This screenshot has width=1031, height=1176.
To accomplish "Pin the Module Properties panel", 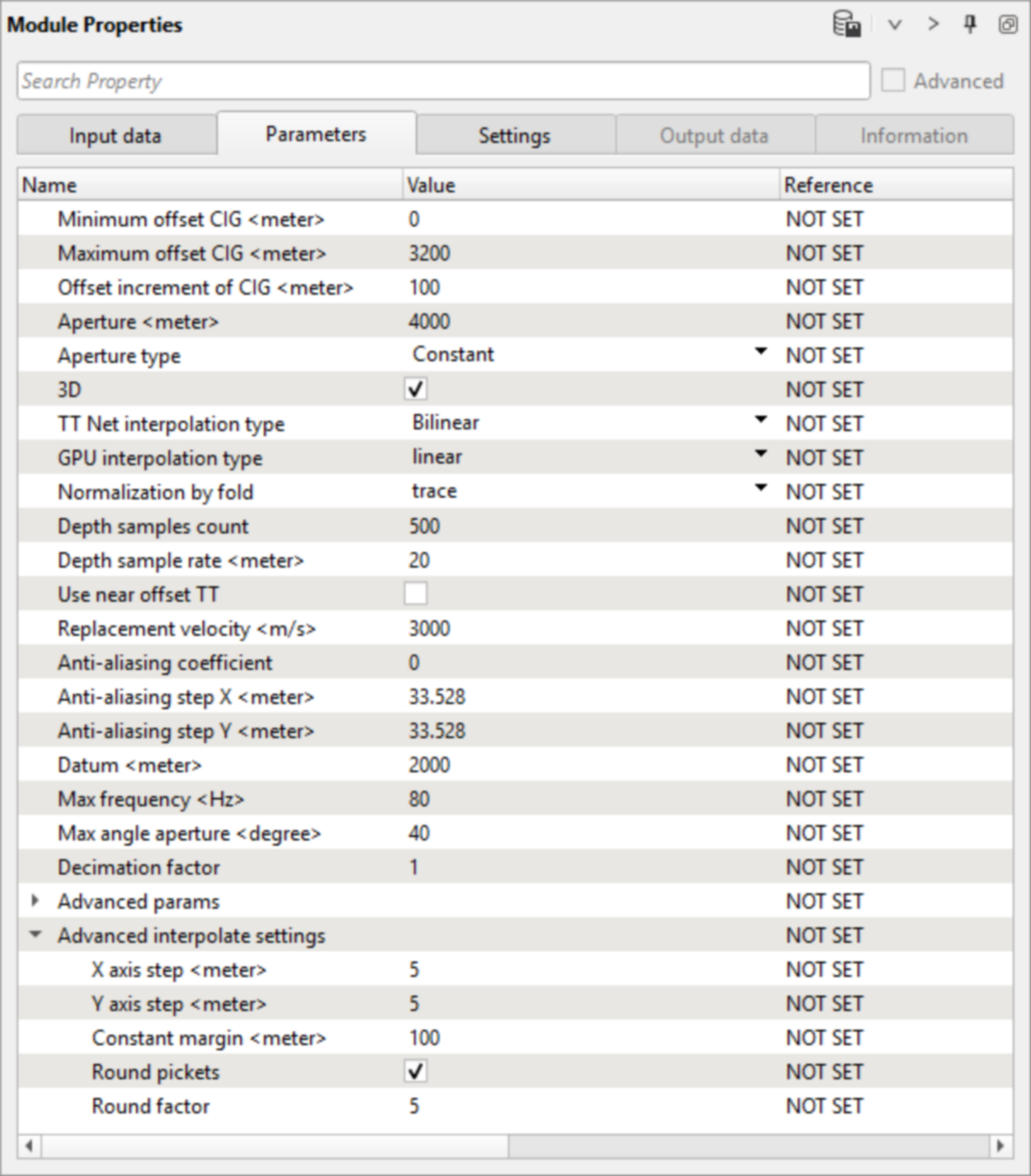I will point(970,24).
